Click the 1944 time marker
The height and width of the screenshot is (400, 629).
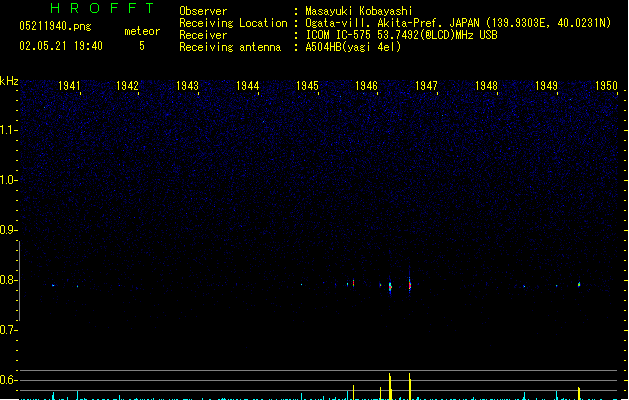(248, 86)
